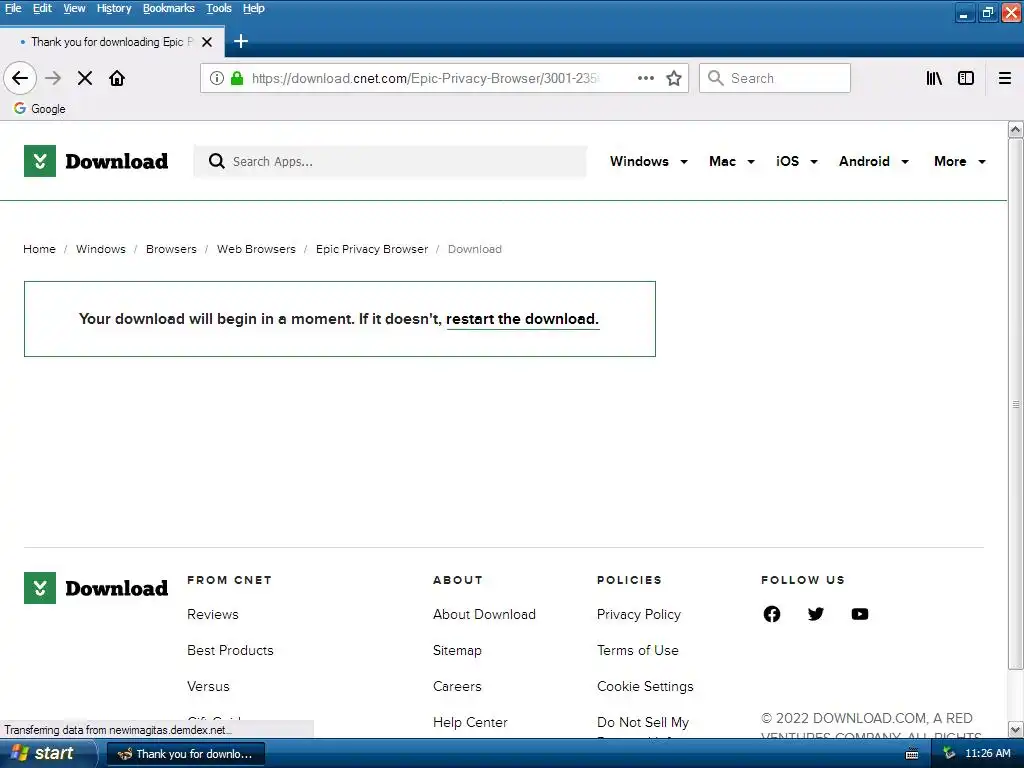
Task: Click the keyboard icon in system tray
Action: click(912, 754)
